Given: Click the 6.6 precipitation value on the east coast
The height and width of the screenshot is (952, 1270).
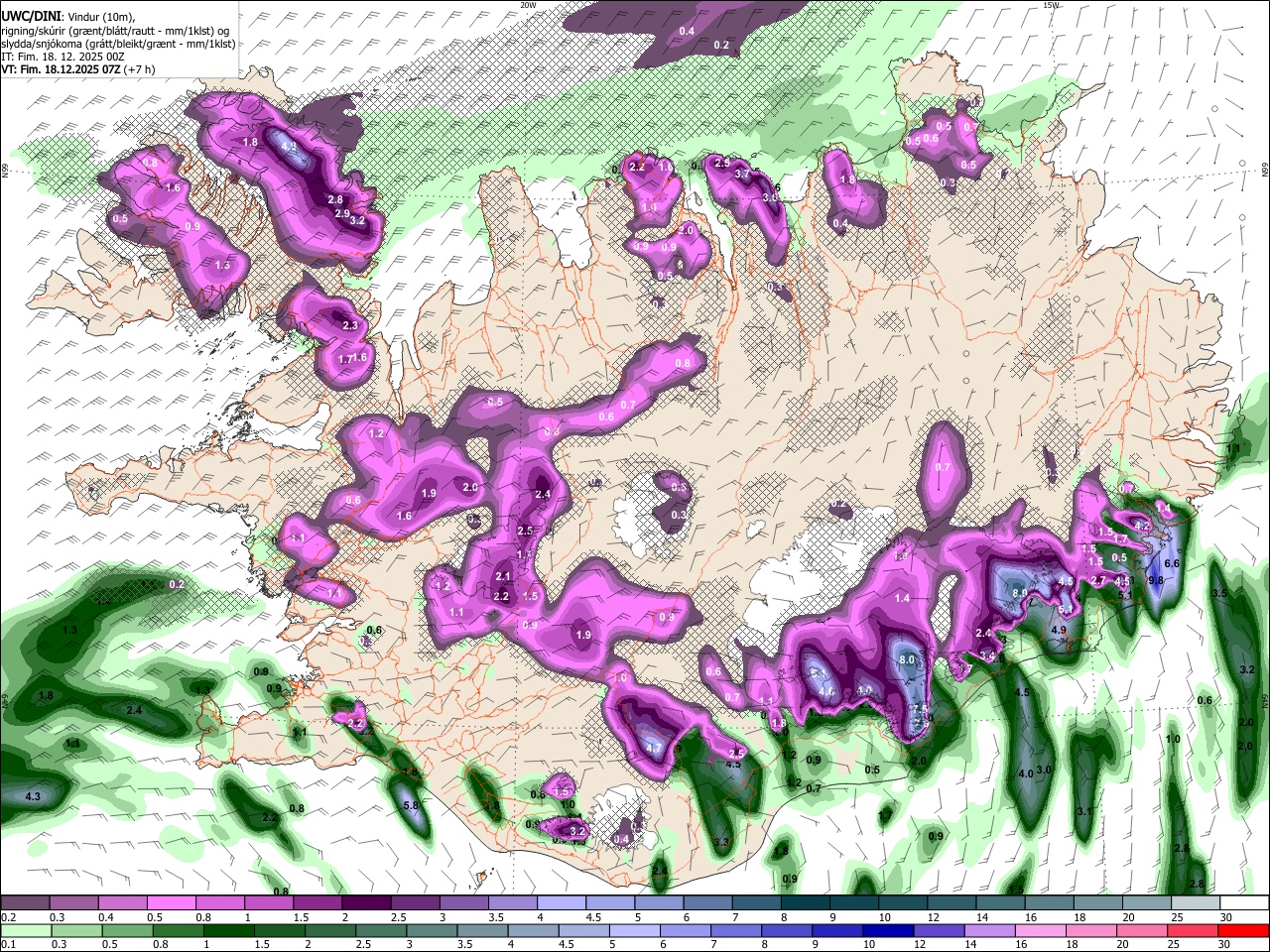Looking at the screenshot, I should [1172, 563].
